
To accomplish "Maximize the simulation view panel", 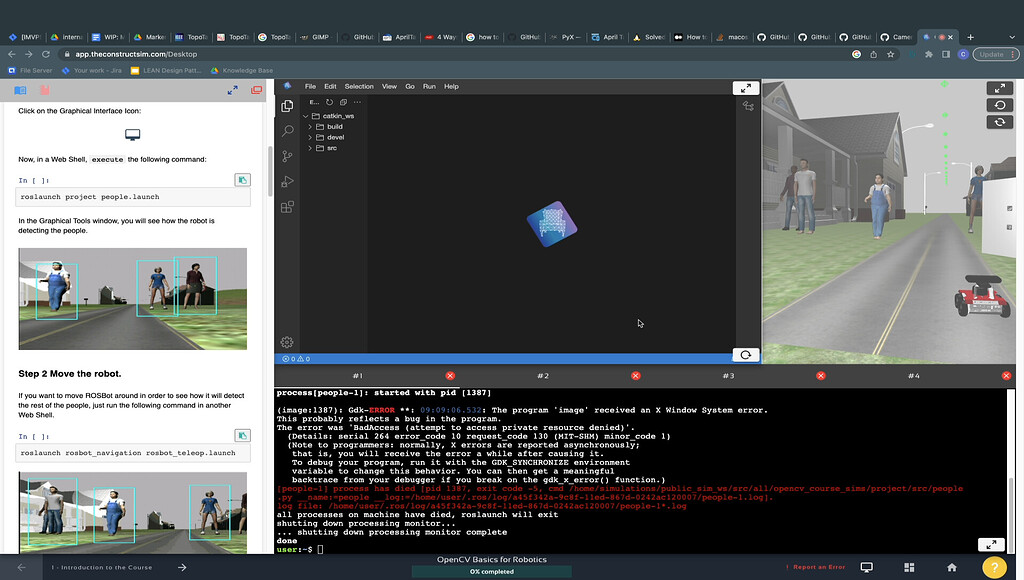I will pos(998,88).
